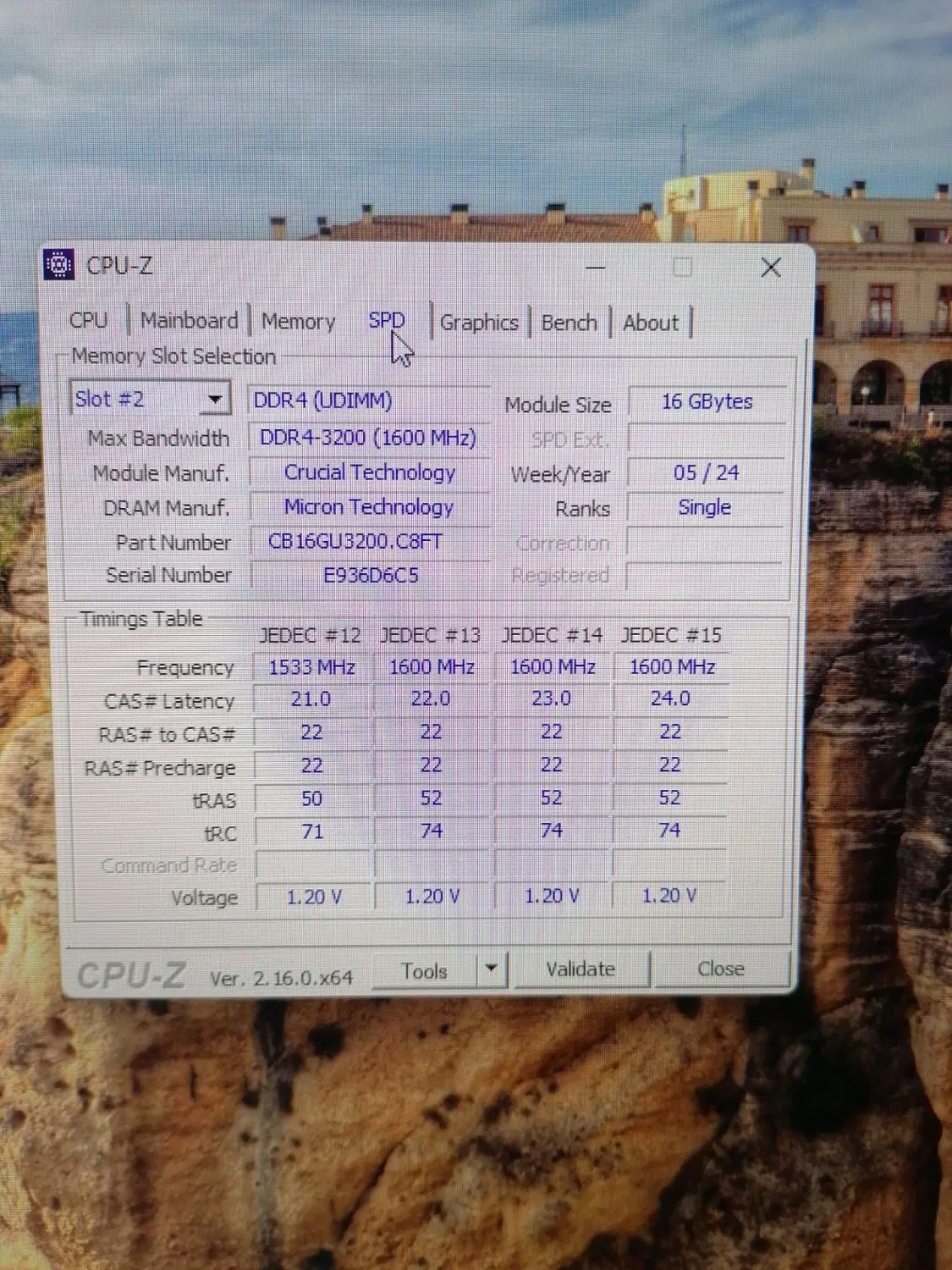The height and width of the screenshot is (1270, 952).
Task: Click the empty Registered field
Action: coord(706,576)
